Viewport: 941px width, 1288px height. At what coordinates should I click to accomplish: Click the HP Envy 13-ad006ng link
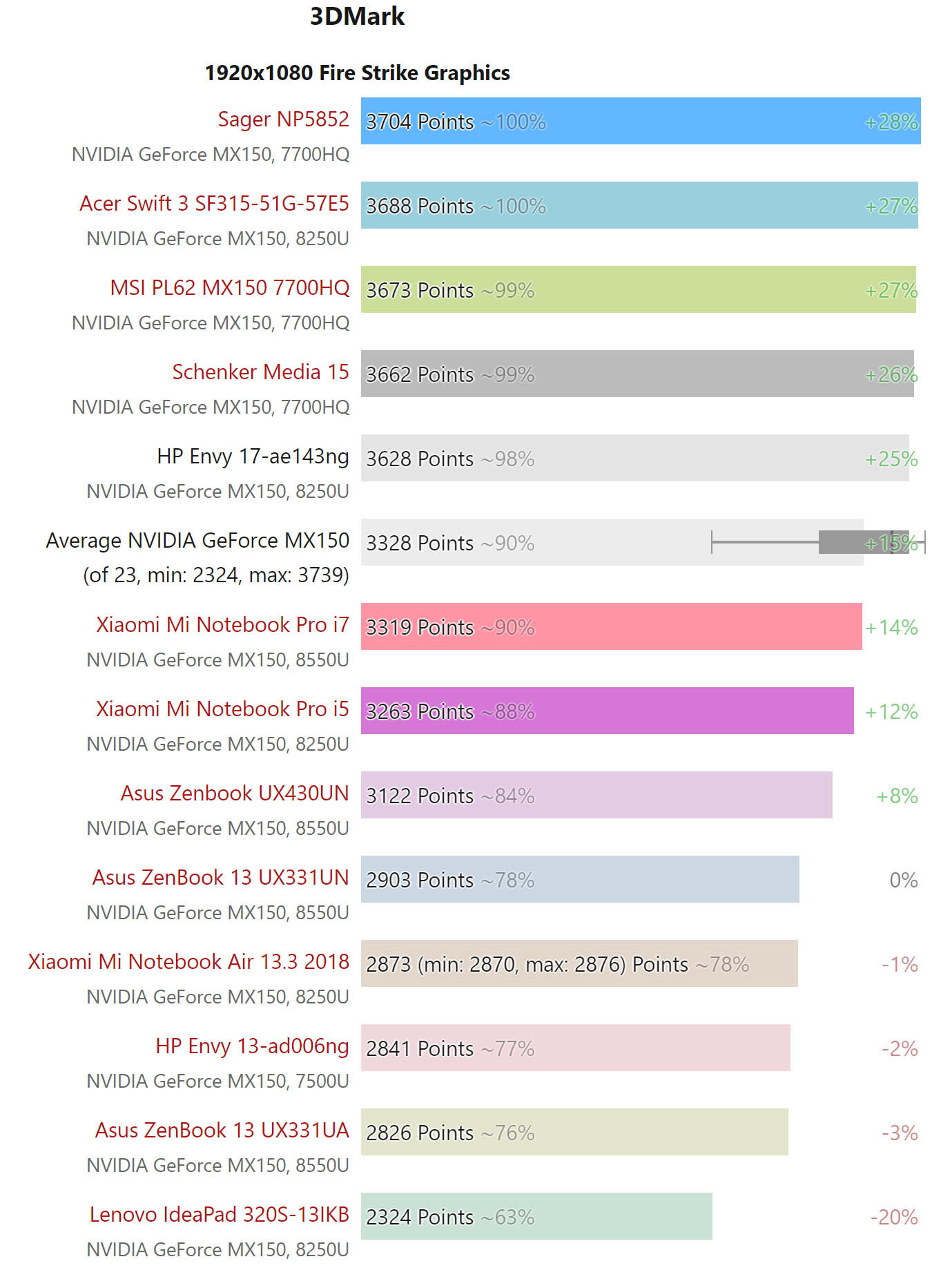click(252, 1046)
